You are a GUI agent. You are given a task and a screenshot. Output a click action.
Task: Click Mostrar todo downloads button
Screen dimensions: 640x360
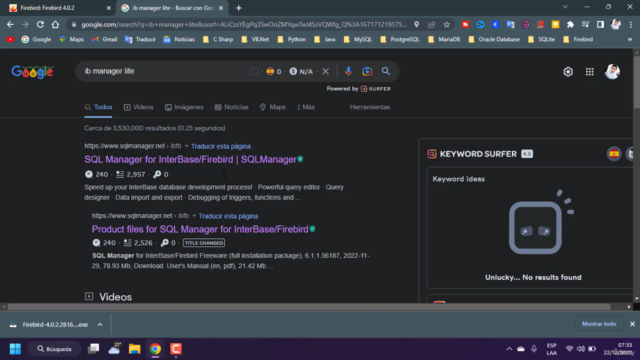[x=599, y=324]
